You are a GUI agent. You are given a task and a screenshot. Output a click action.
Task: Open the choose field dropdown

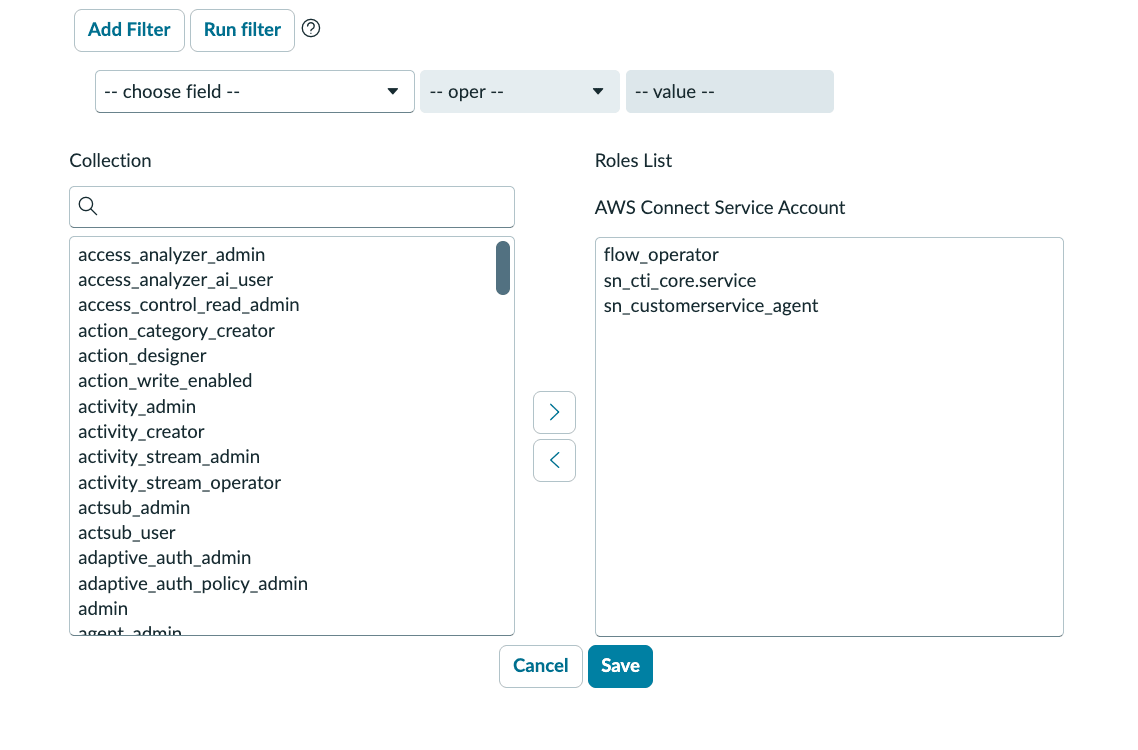point(255,91)
